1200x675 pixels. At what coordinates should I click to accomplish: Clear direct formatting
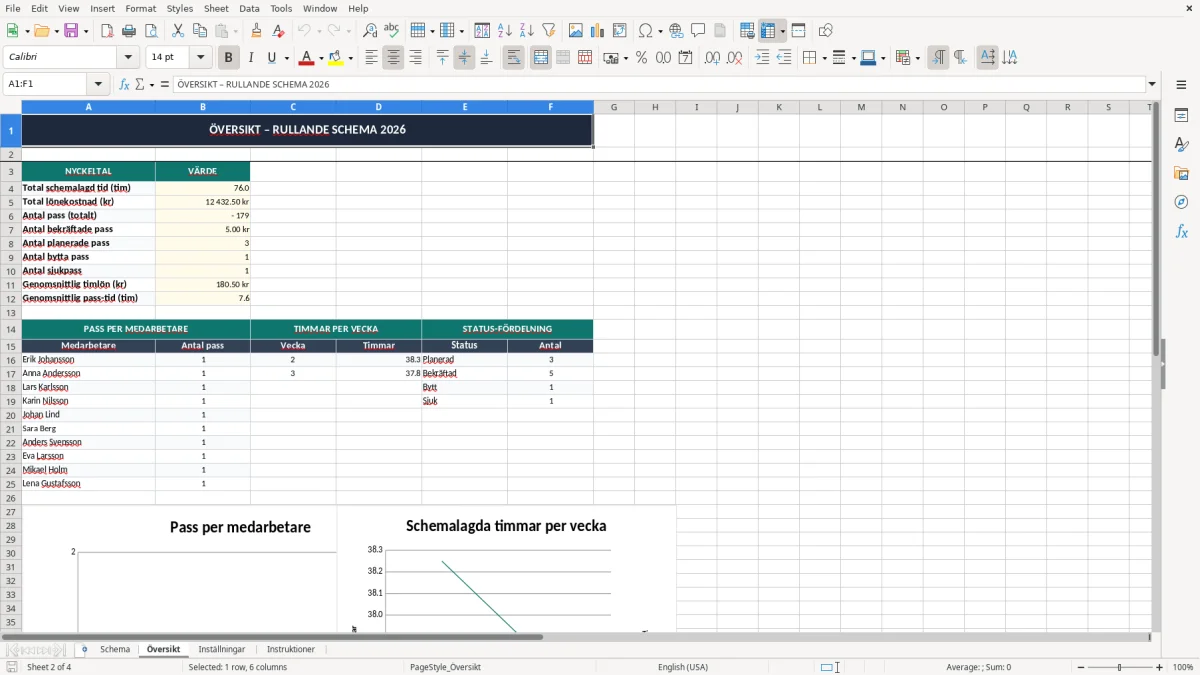click(x=279, y=31)
